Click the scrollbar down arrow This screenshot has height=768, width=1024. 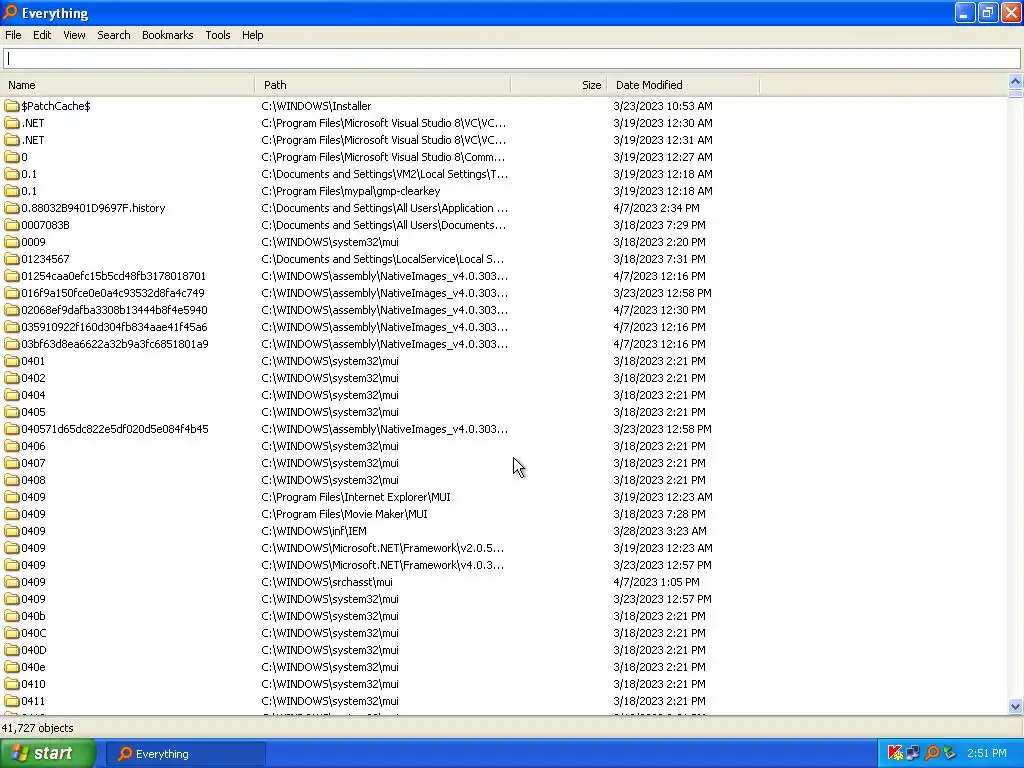[x=1015, y=706]
